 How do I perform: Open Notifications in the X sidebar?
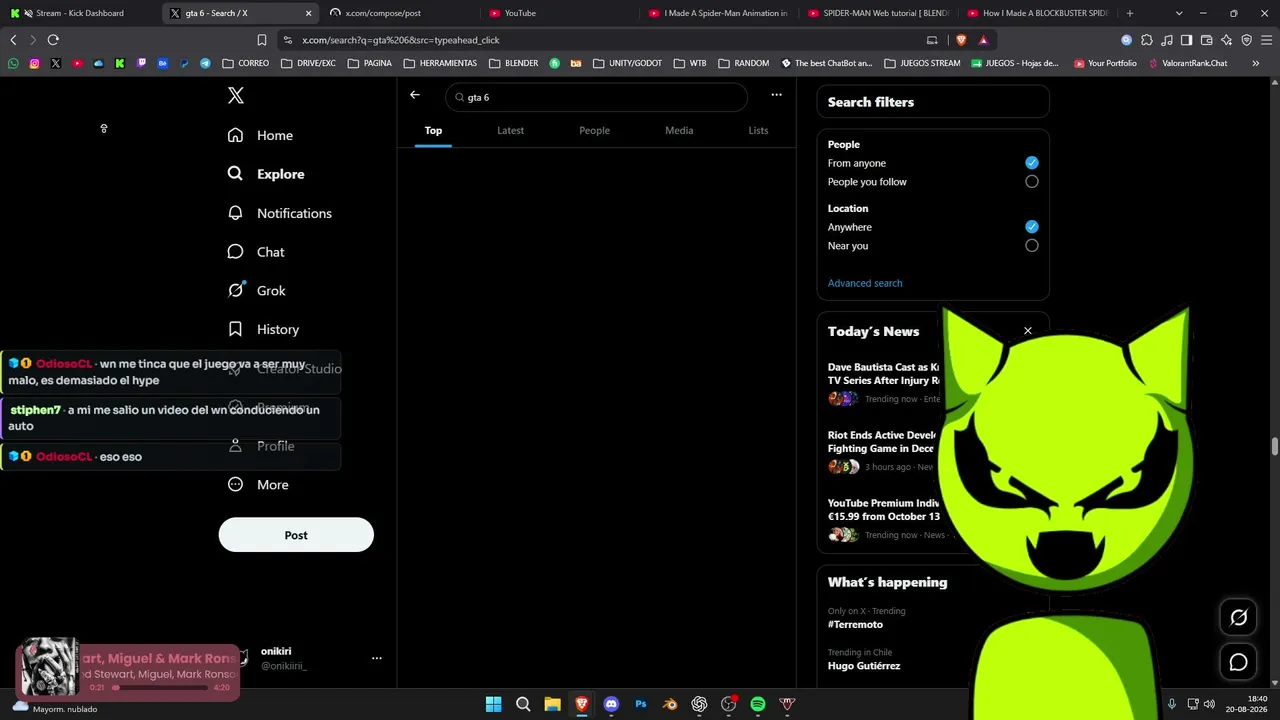279,213
